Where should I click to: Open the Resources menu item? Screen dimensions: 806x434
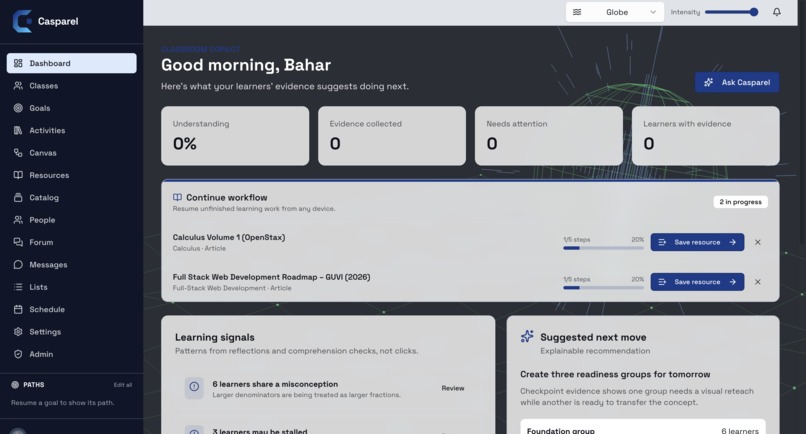pyautogui.click(x=71, y=175)
